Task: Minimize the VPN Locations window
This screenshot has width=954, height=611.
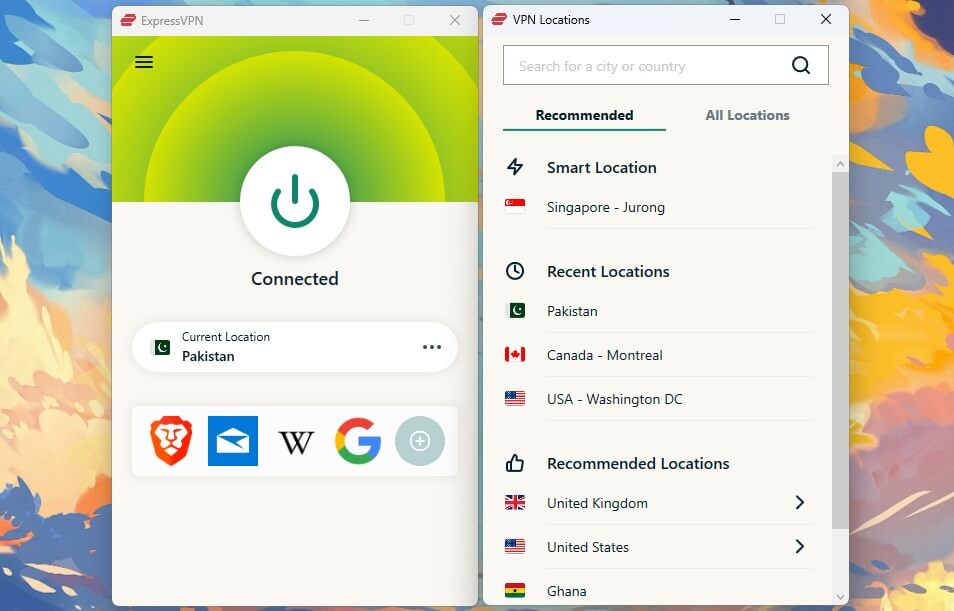Action: (735, 19)
